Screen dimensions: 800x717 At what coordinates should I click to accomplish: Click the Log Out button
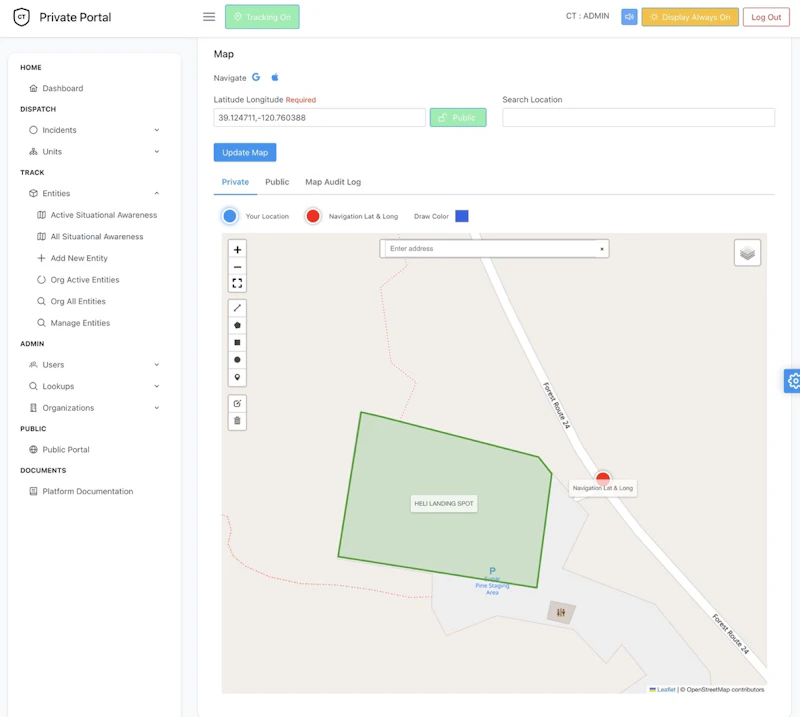click(x=766, y=17)
